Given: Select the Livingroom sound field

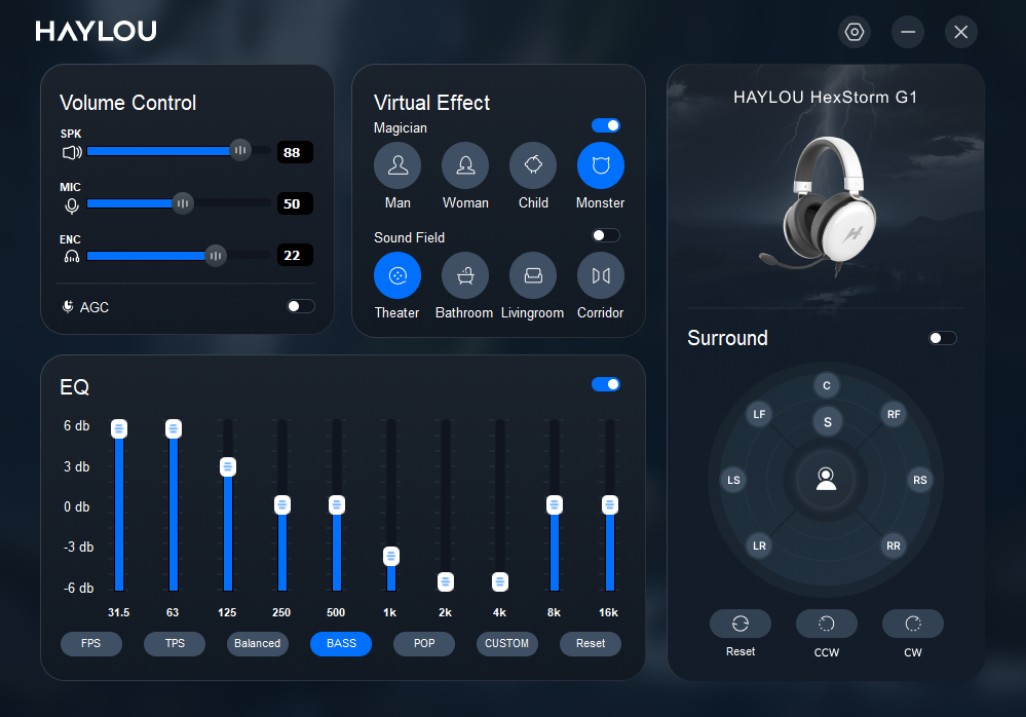Looking at the screenshot, I should (533, 275).
